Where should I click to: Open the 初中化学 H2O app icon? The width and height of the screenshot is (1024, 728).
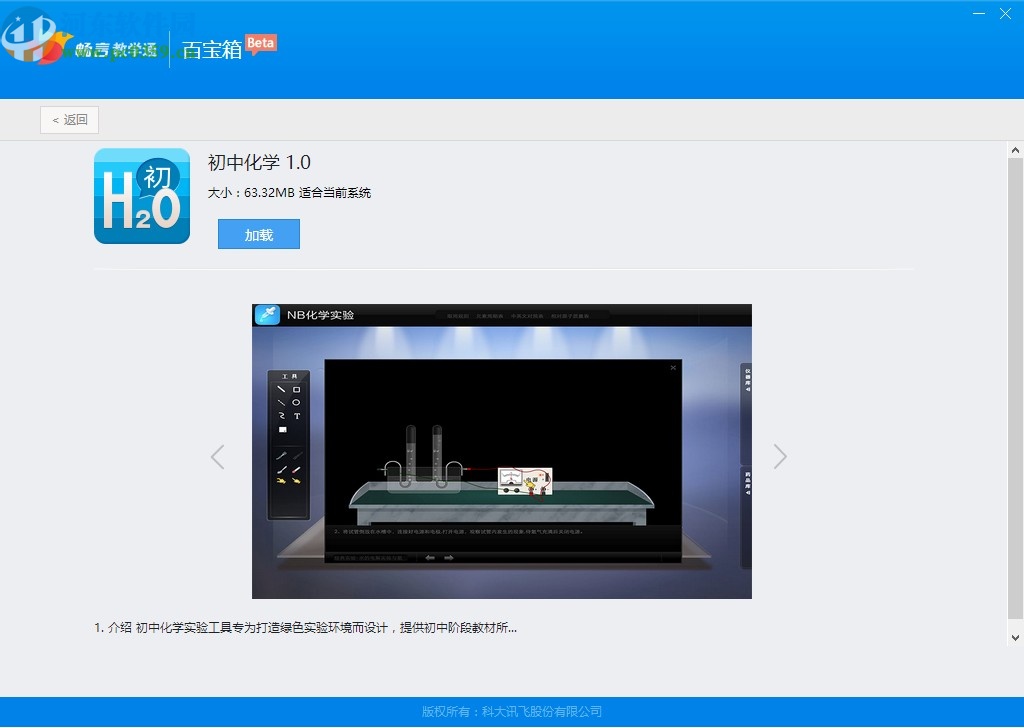coord(142,196)
